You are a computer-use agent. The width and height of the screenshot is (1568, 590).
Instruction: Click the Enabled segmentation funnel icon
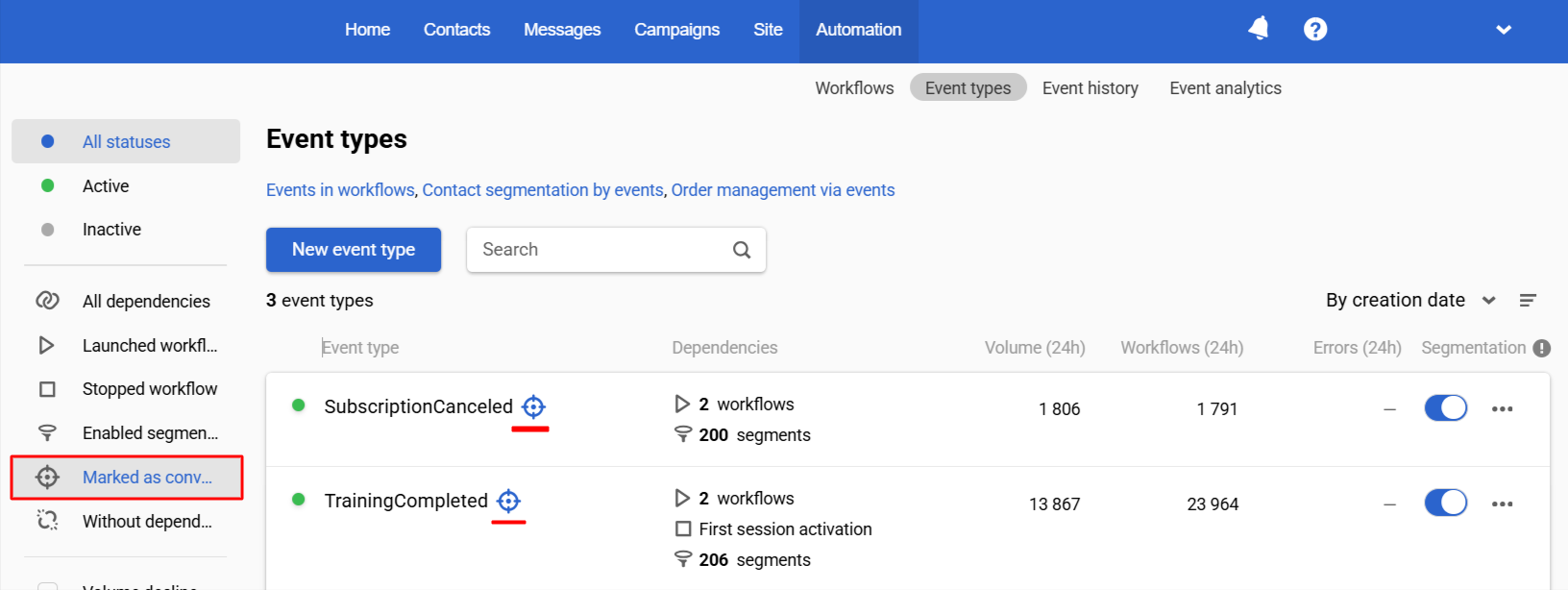tap(47, 433)
